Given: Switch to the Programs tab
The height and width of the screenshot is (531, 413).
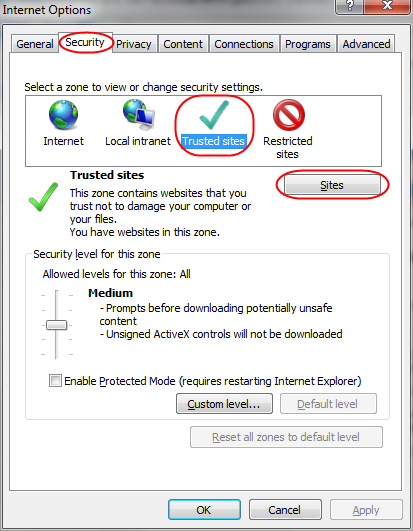Looking at the screenshot, I should click(x=307, y=44).
